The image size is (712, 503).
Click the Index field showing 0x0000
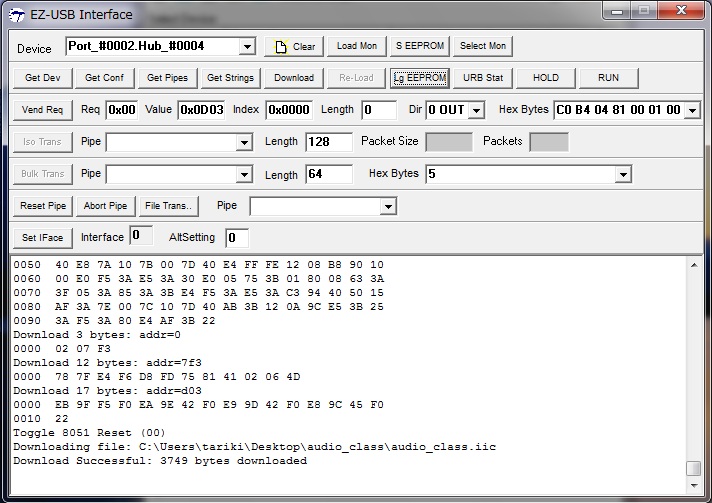click(289, 110)
